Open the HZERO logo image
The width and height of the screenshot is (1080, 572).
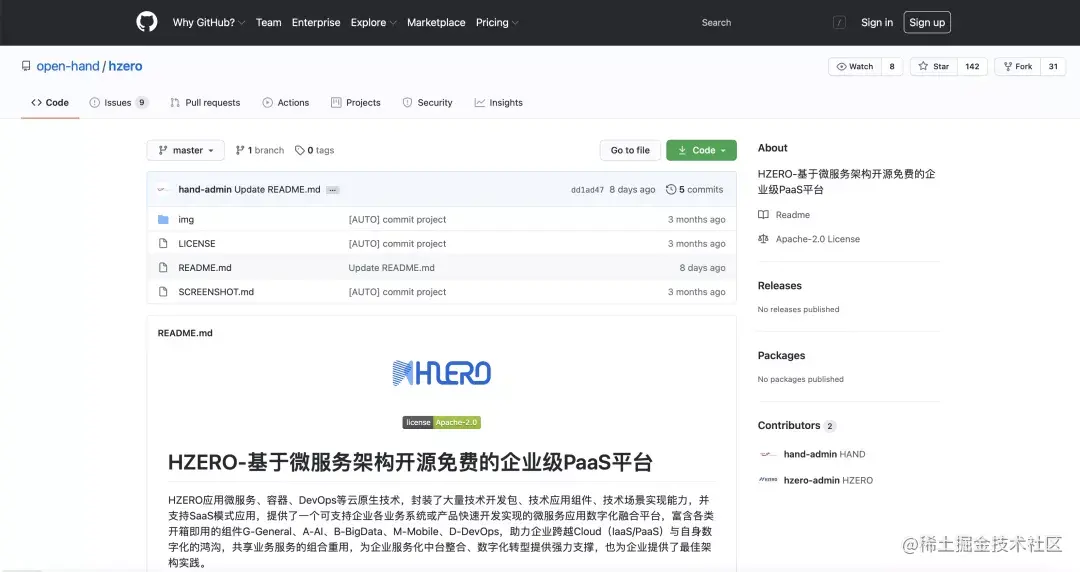(442, 373)
